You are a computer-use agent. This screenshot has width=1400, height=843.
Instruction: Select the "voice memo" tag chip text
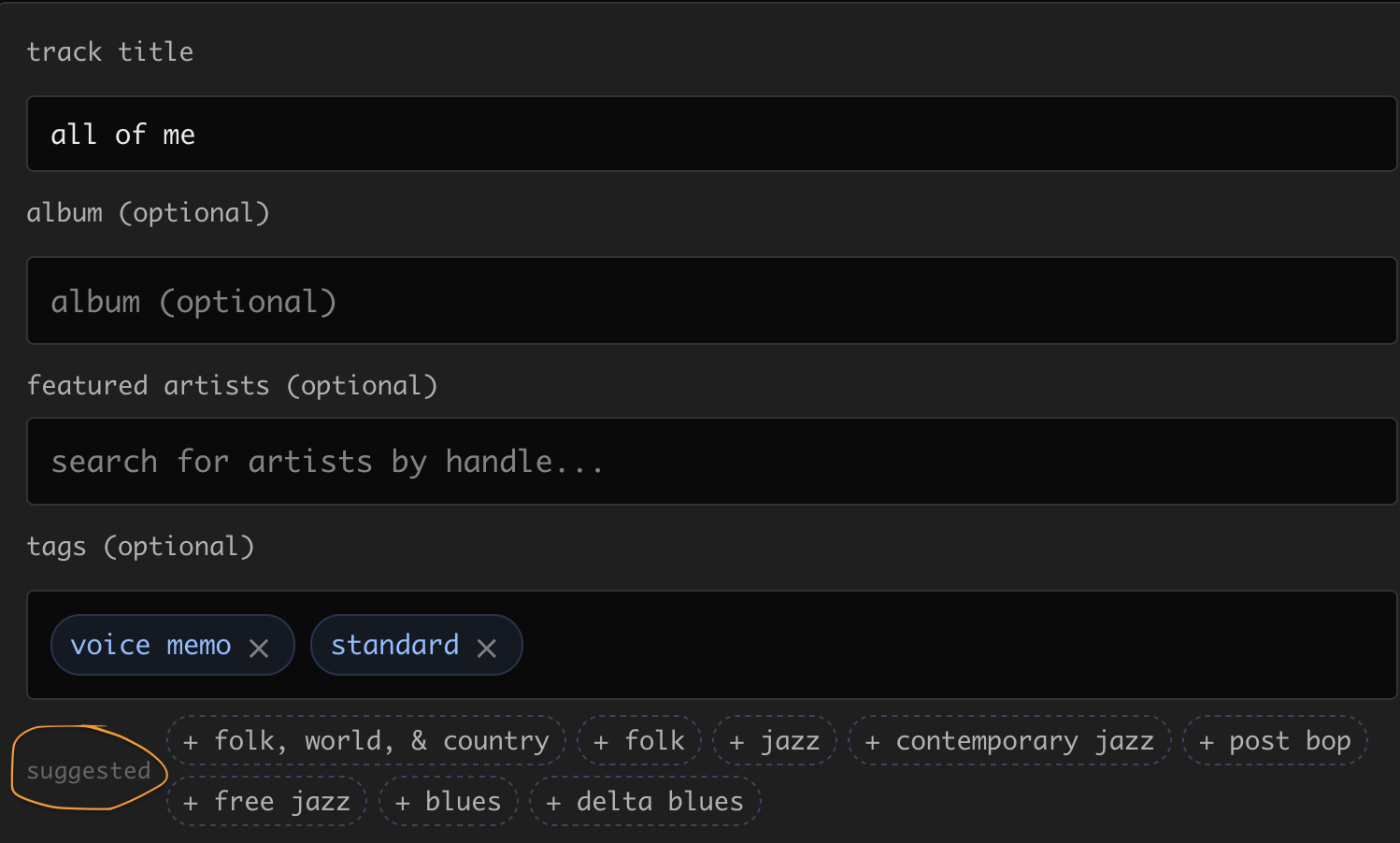click(x=150, y=645)
